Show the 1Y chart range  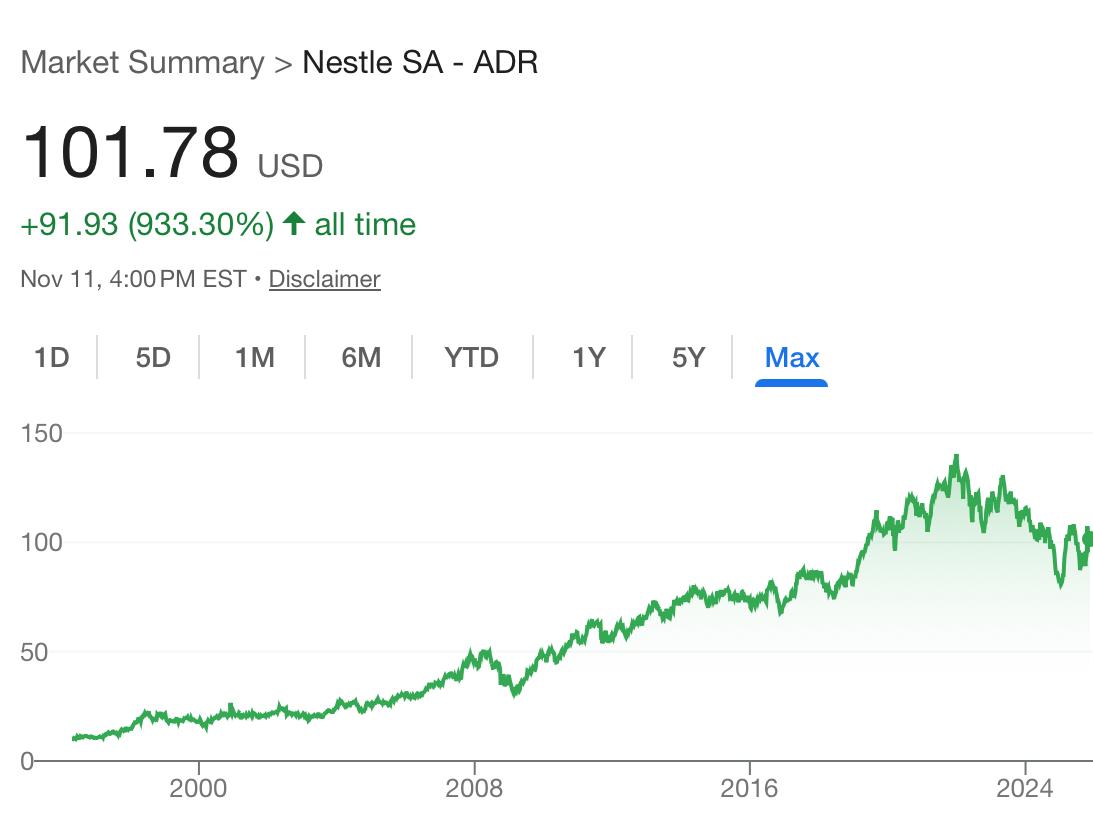point(588,357)
